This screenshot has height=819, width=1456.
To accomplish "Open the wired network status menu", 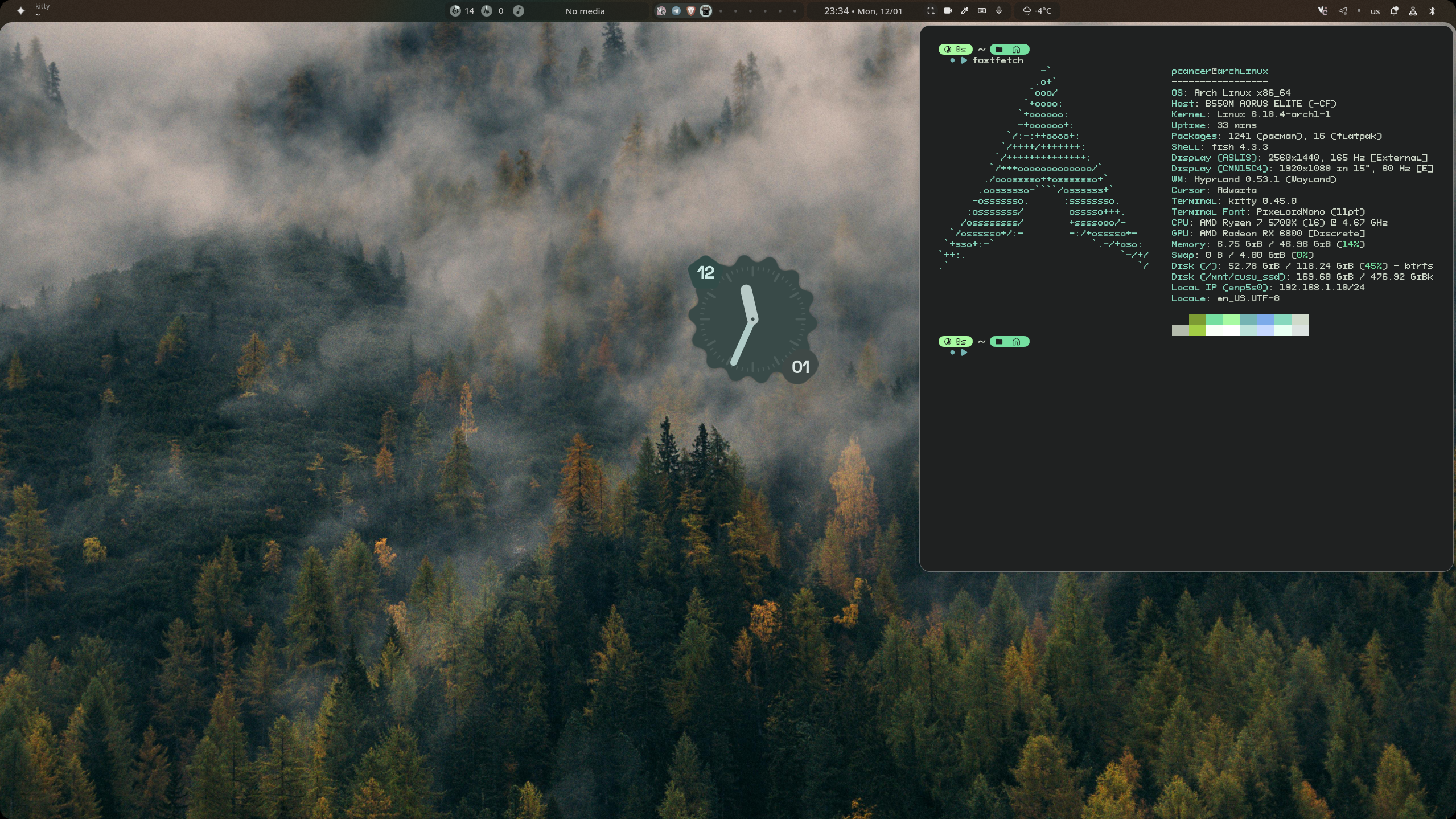I will coord(1413,11).
